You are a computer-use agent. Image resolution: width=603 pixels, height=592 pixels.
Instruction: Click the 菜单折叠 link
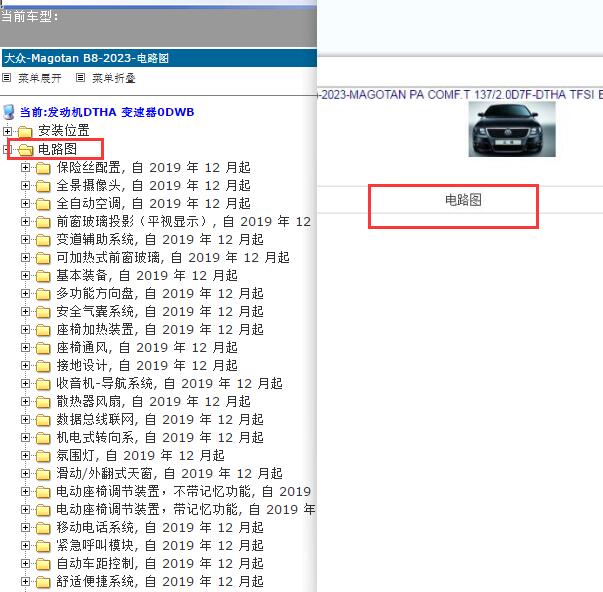pyautogui.click(x=114, y=78)
